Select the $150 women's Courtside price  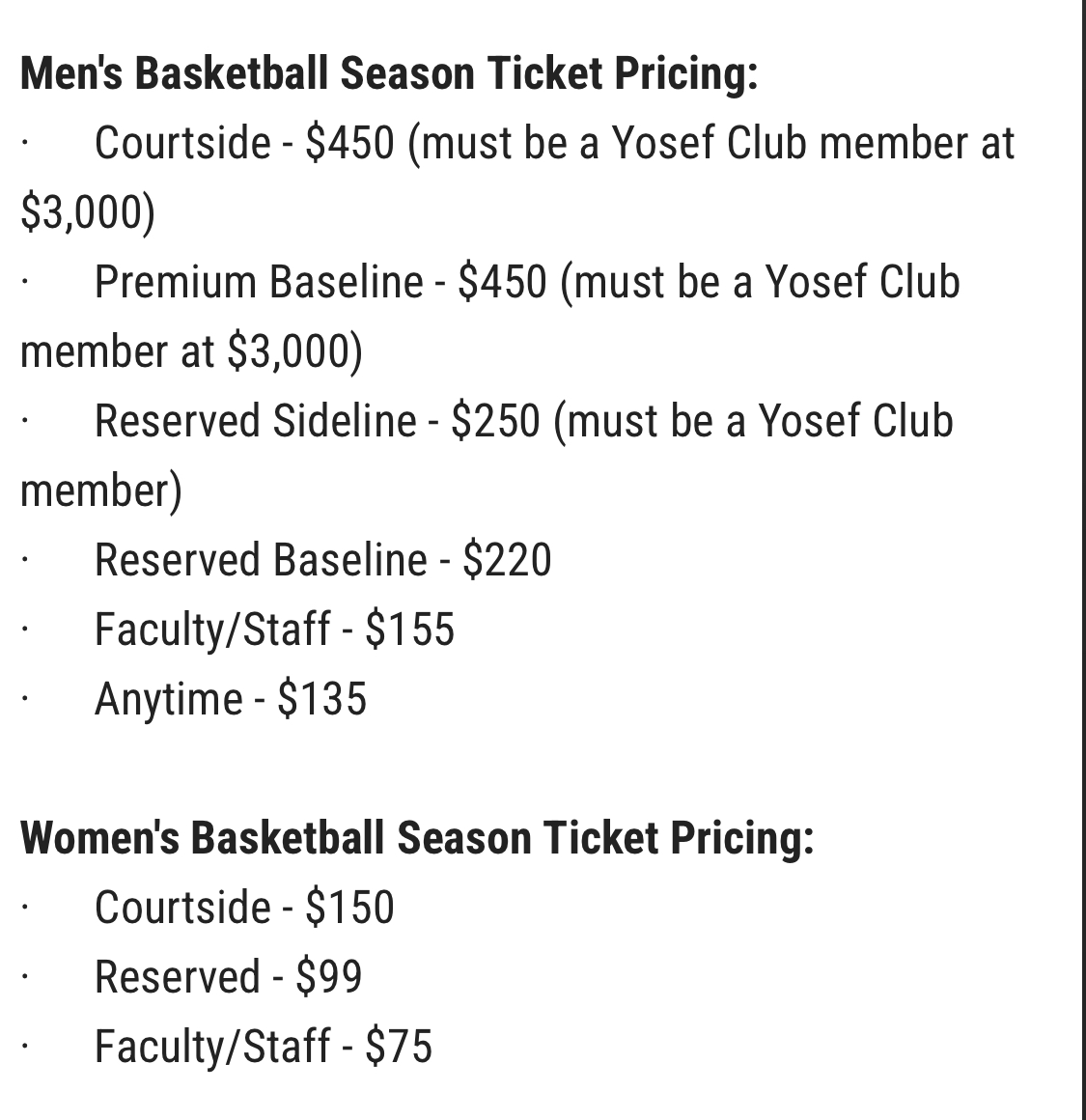tap(349, 909)
